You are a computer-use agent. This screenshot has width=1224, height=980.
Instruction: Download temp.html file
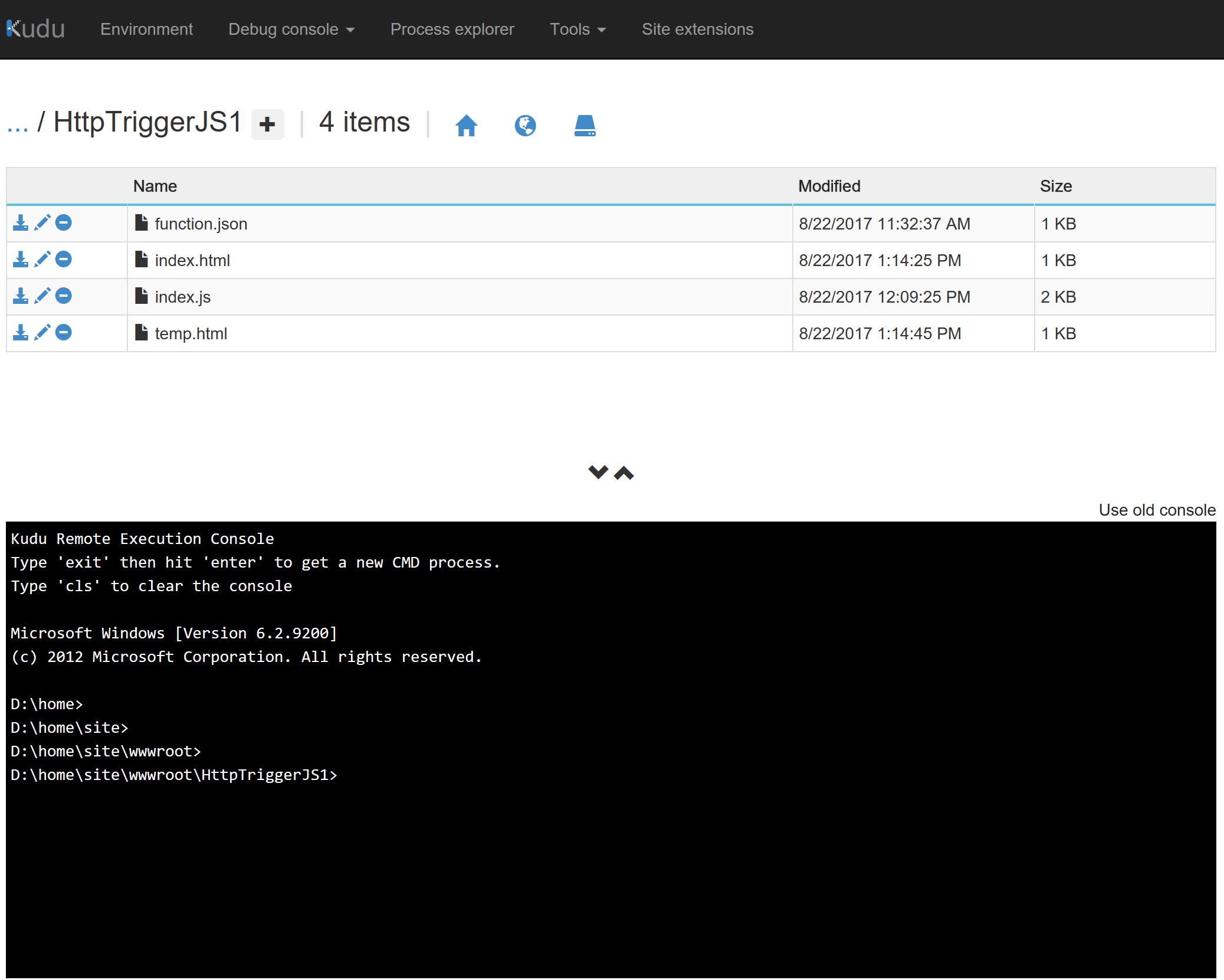point(21,332)
